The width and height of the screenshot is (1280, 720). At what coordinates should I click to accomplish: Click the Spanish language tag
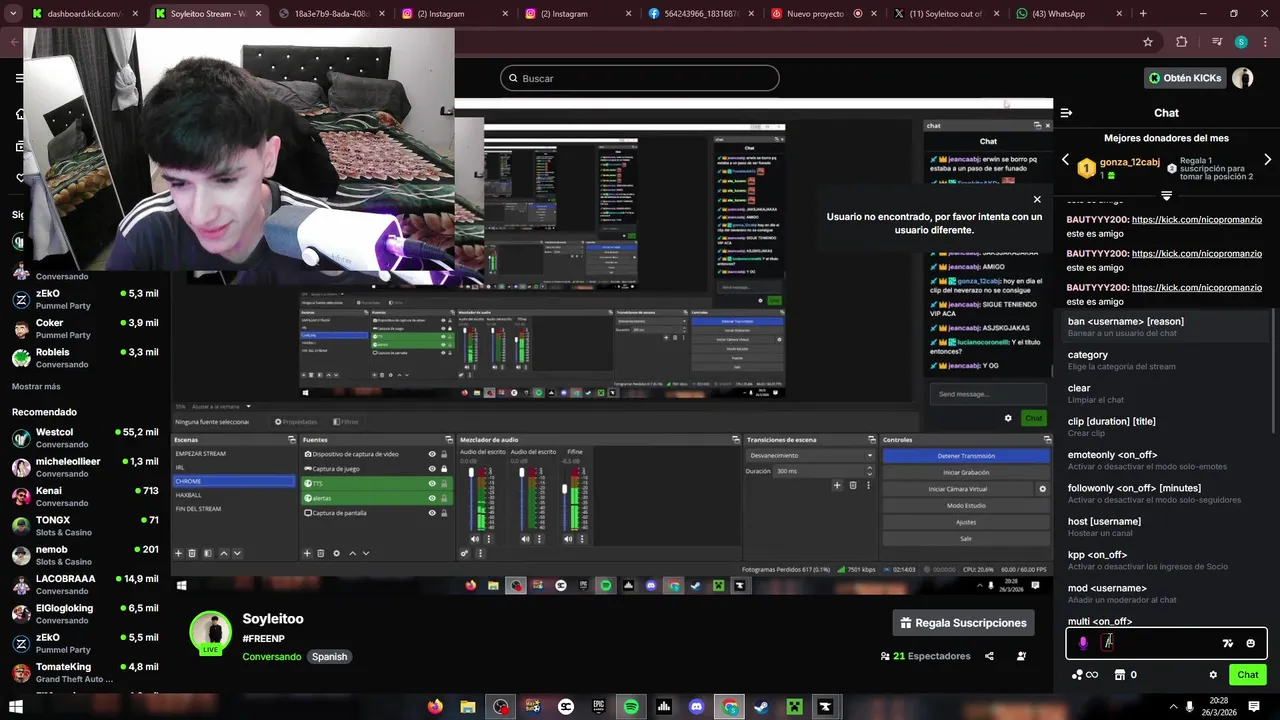(329, 657)
